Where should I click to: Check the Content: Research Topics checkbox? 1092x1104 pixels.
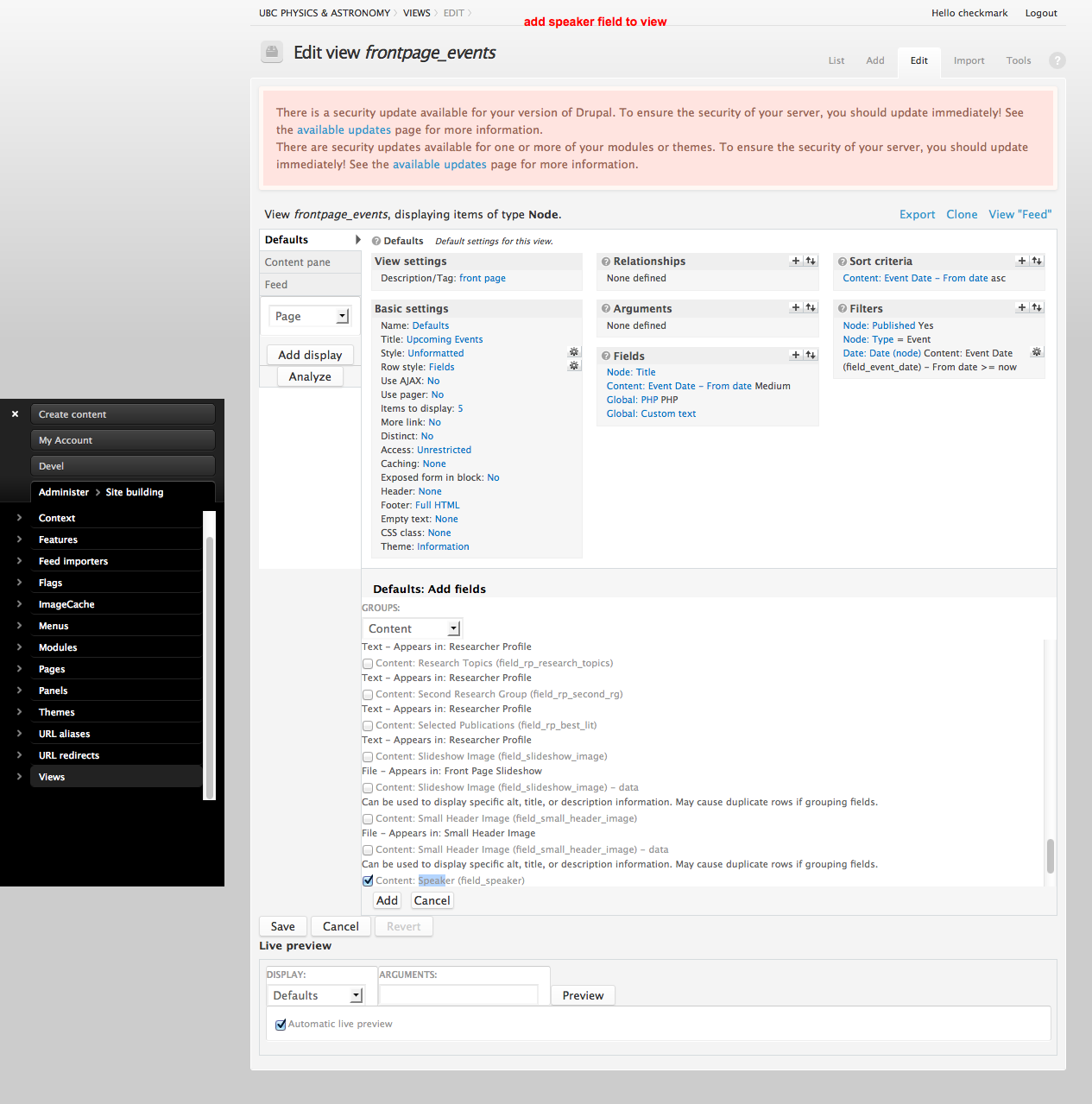click(368, 664)
